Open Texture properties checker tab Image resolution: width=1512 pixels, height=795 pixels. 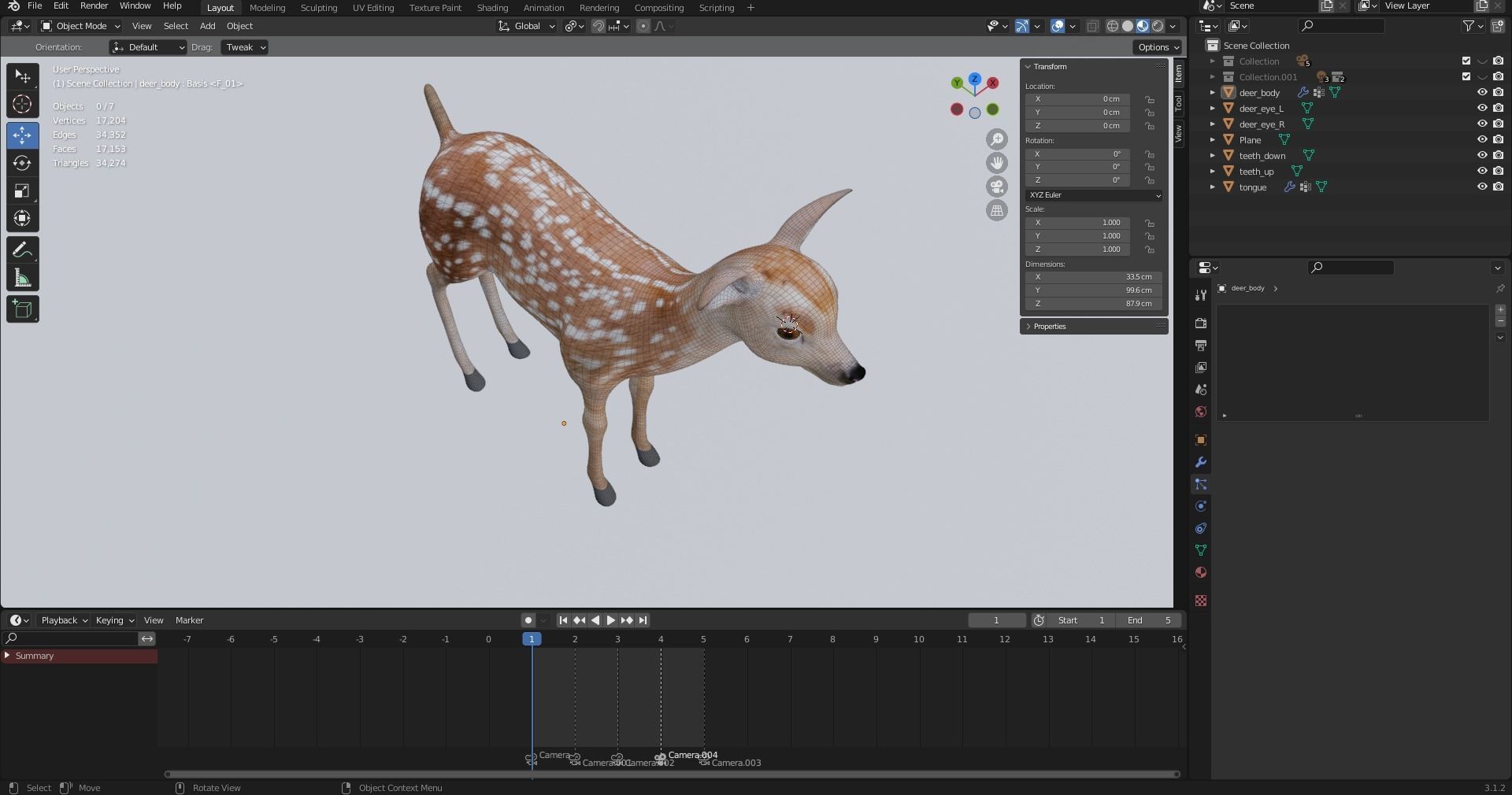point(1201,601)
